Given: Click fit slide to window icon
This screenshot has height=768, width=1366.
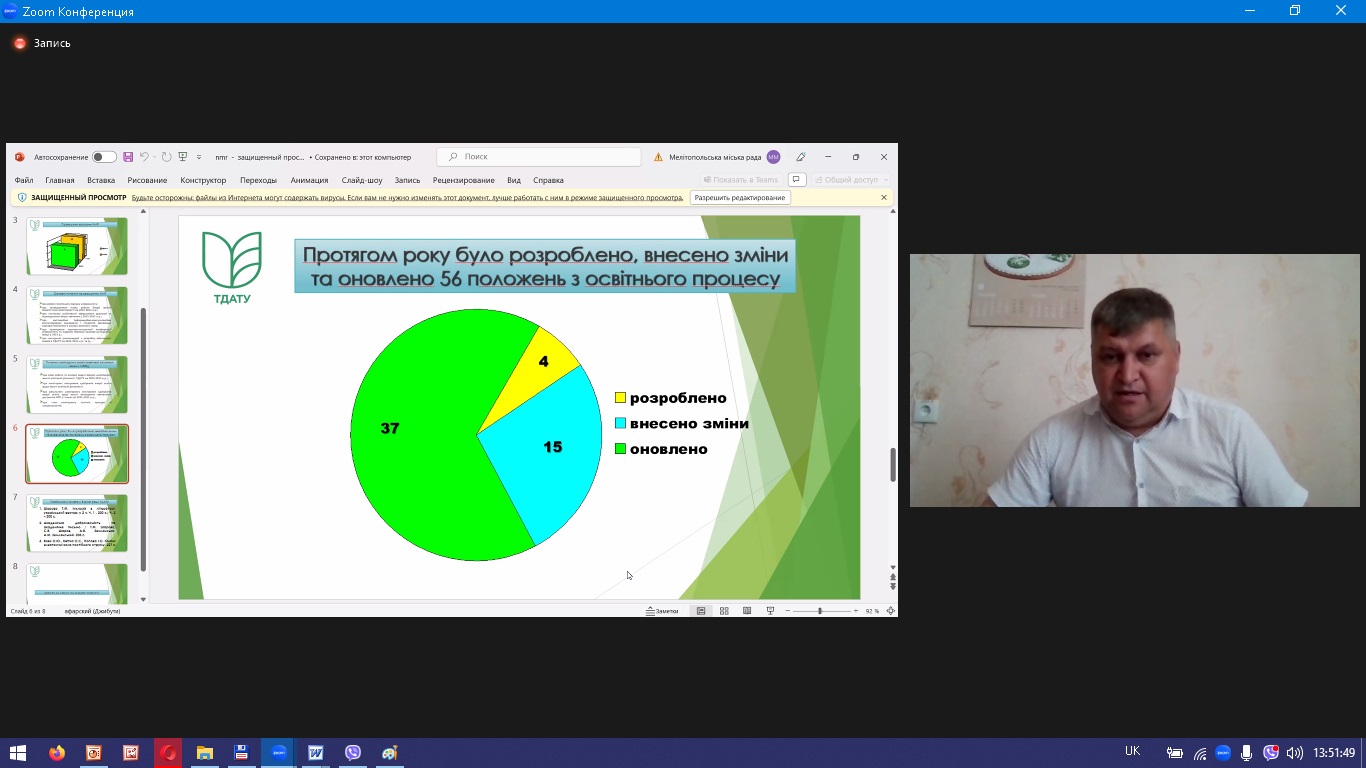Looking at the screenshot, I should [890, 611].
